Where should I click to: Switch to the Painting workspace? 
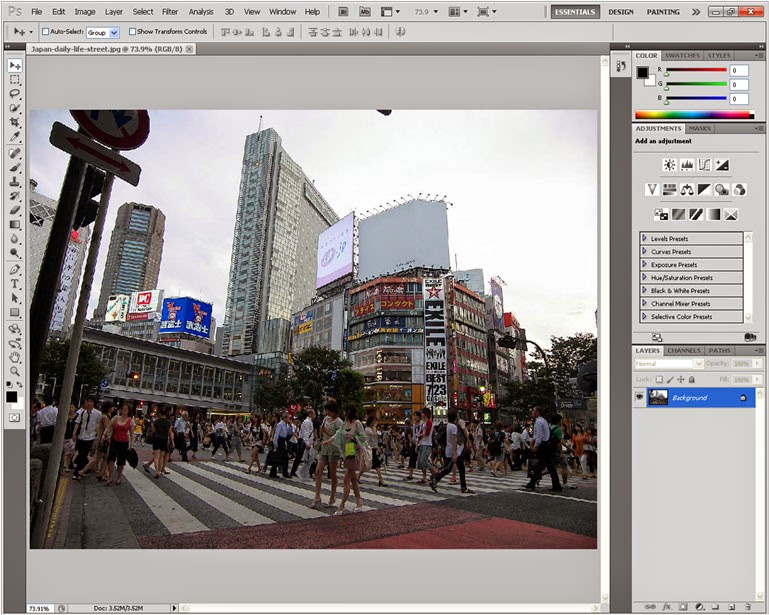point(663,12)
